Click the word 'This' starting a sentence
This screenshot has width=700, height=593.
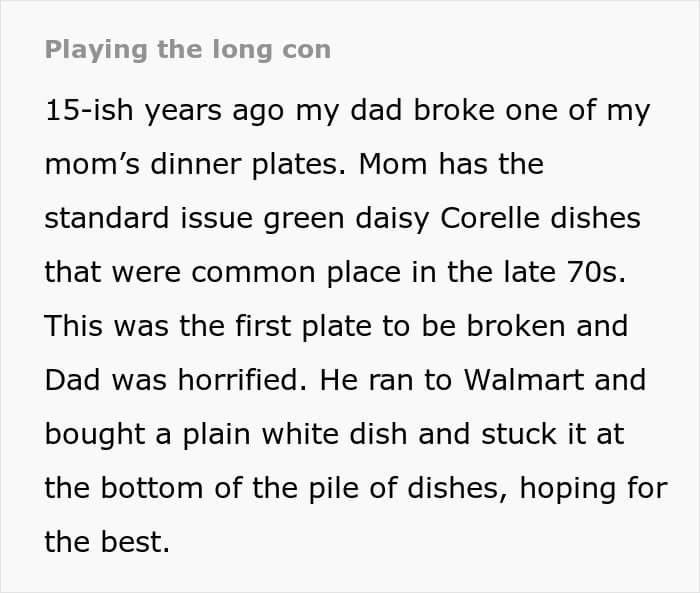coord(74,326)
